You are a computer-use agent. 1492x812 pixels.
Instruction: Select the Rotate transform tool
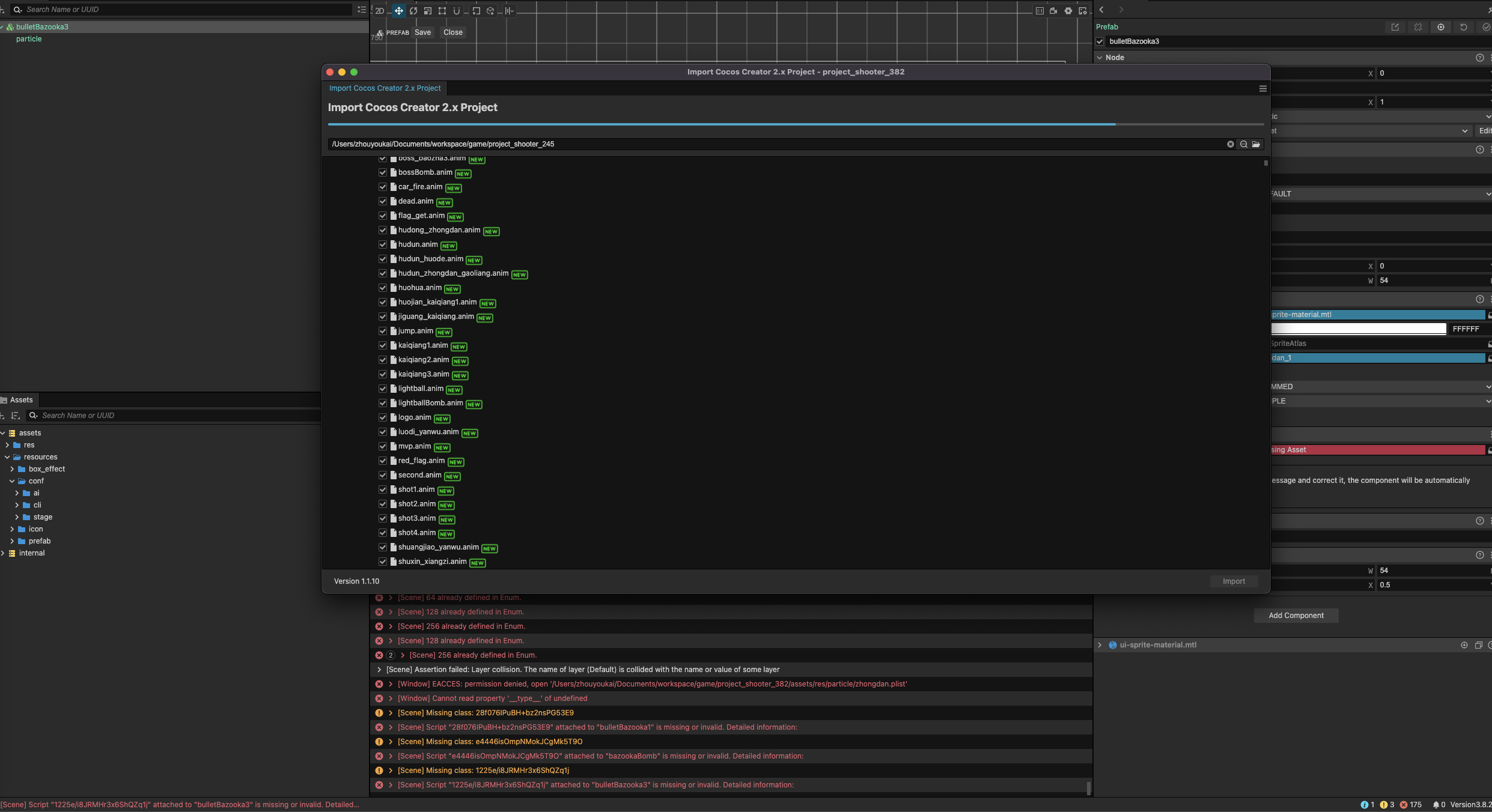pos(413,11)
